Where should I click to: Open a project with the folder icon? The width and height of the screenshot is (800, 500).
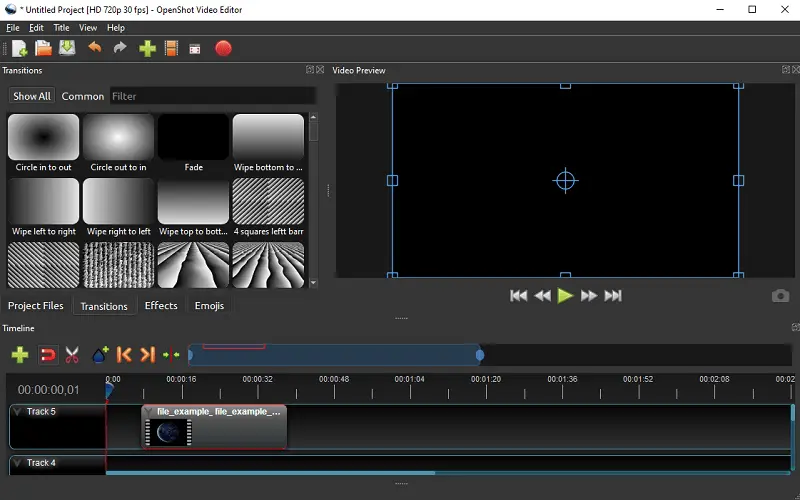point(43,48)
